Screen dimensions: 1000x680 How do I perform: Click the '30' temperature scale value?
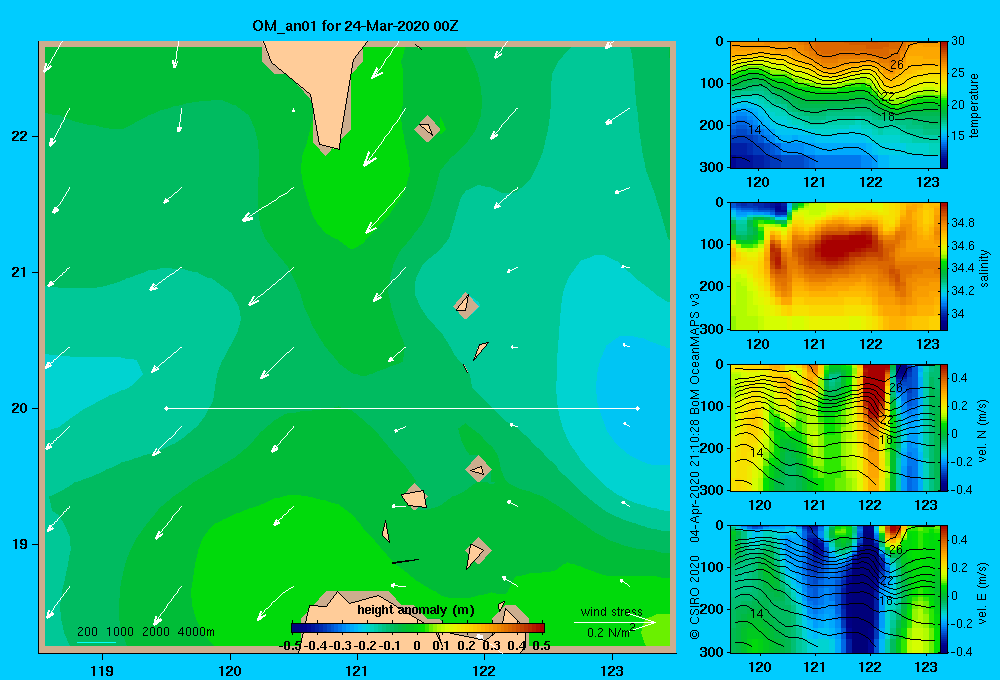click(x=958, y=41)
